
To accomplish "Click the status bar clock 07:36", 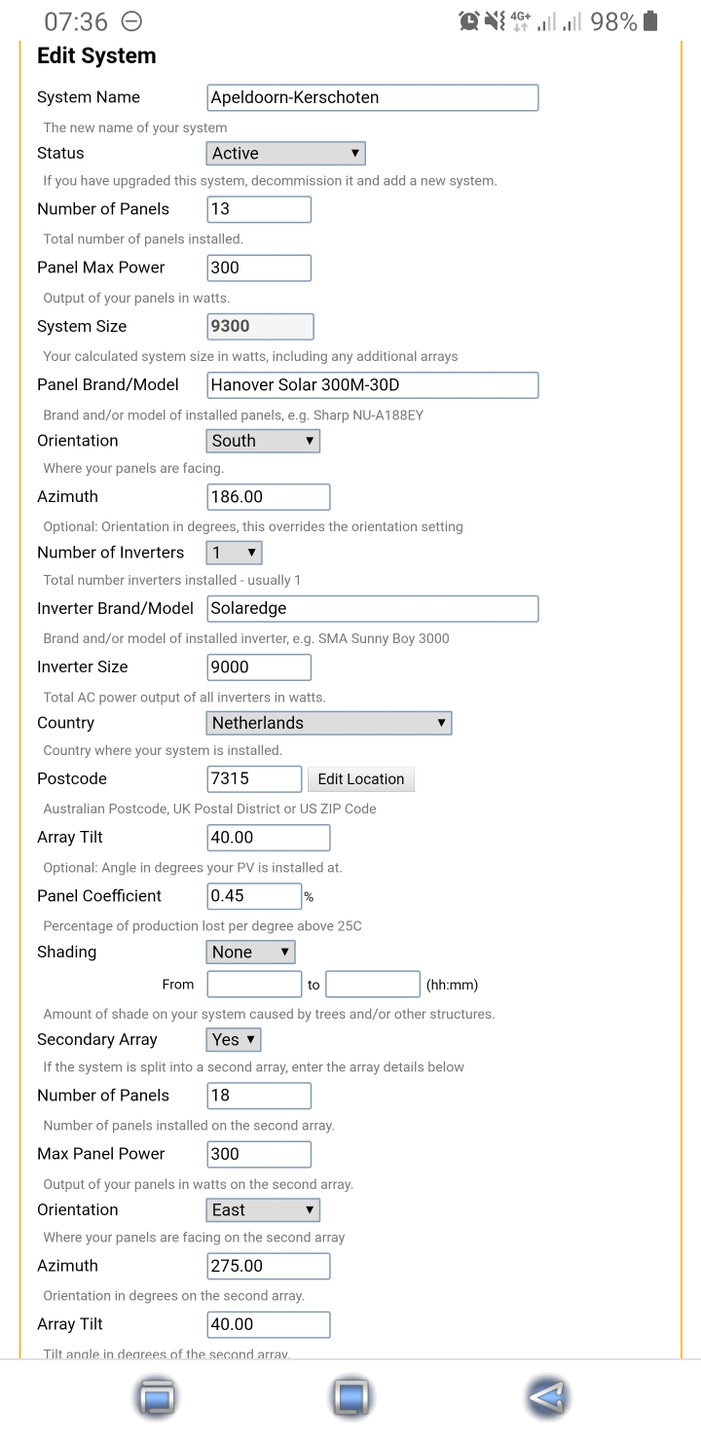I will (76, 21).
